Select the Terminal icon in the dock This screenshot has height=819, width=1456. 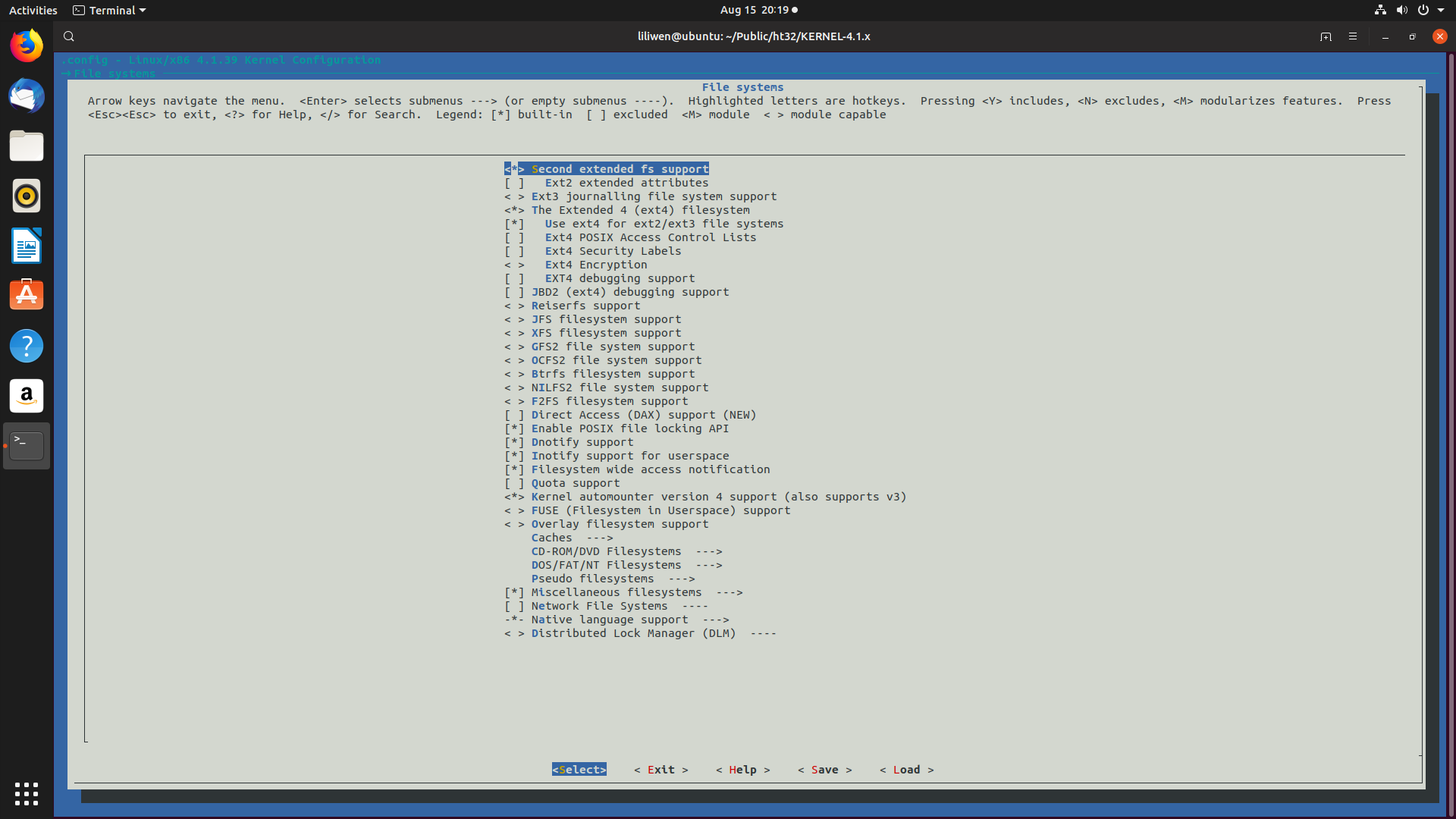(27, 446)
